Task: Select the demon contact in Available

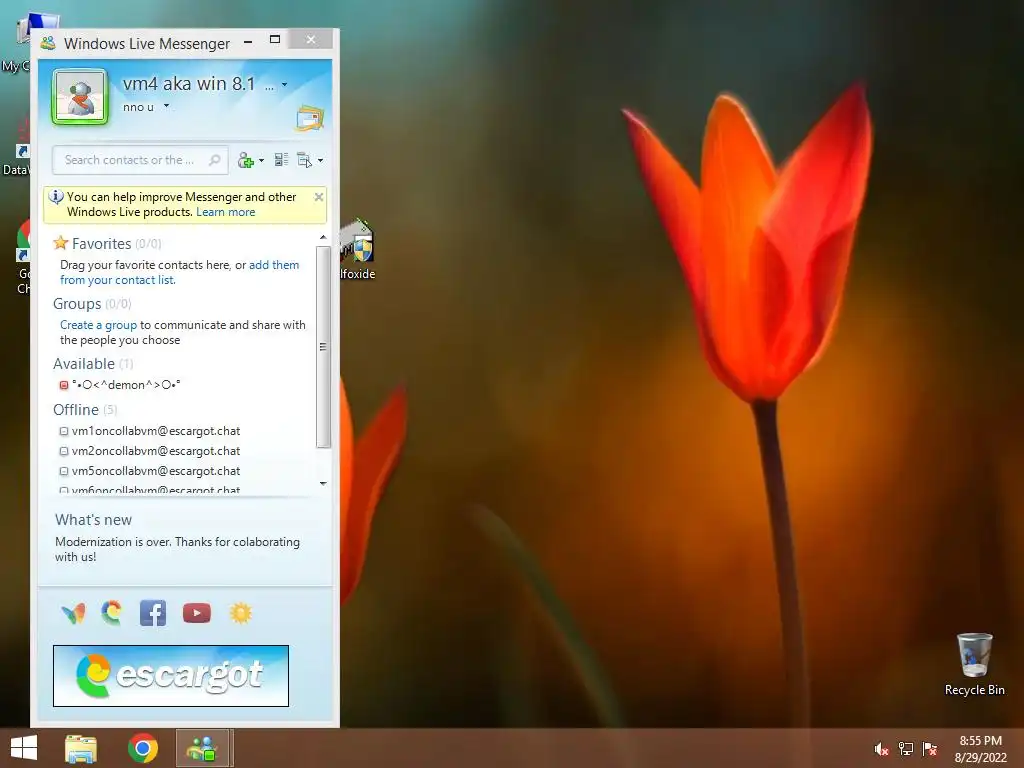Action: pos(126,385)
